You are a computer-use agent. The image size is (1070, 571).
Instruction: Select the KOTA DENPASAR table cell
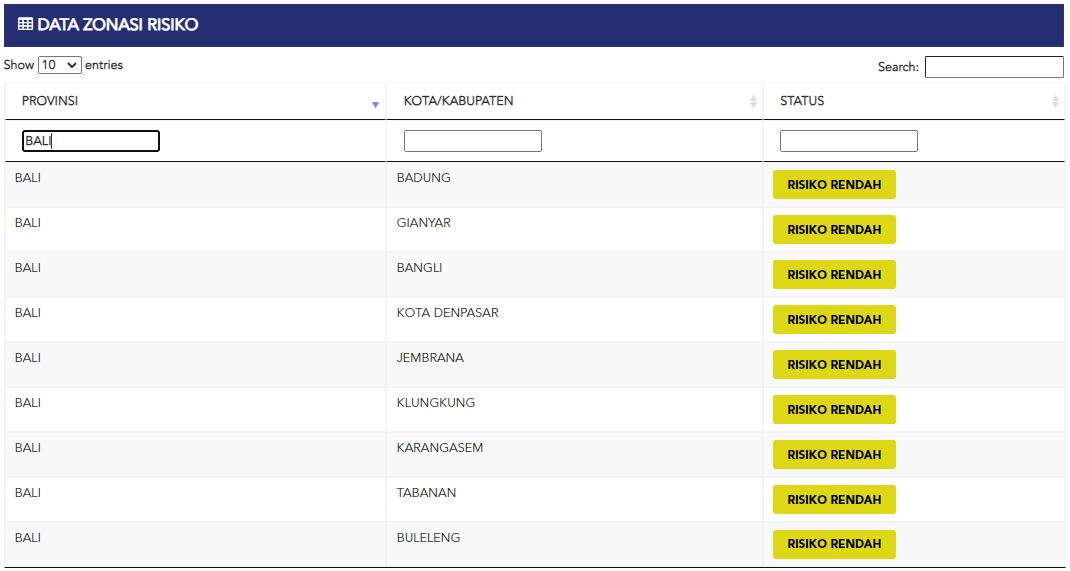(x=447, y=313)
